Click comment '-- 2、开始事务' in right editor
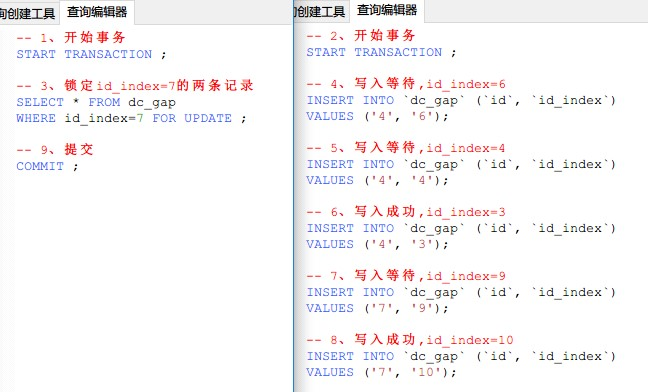 tap(360, 36)
